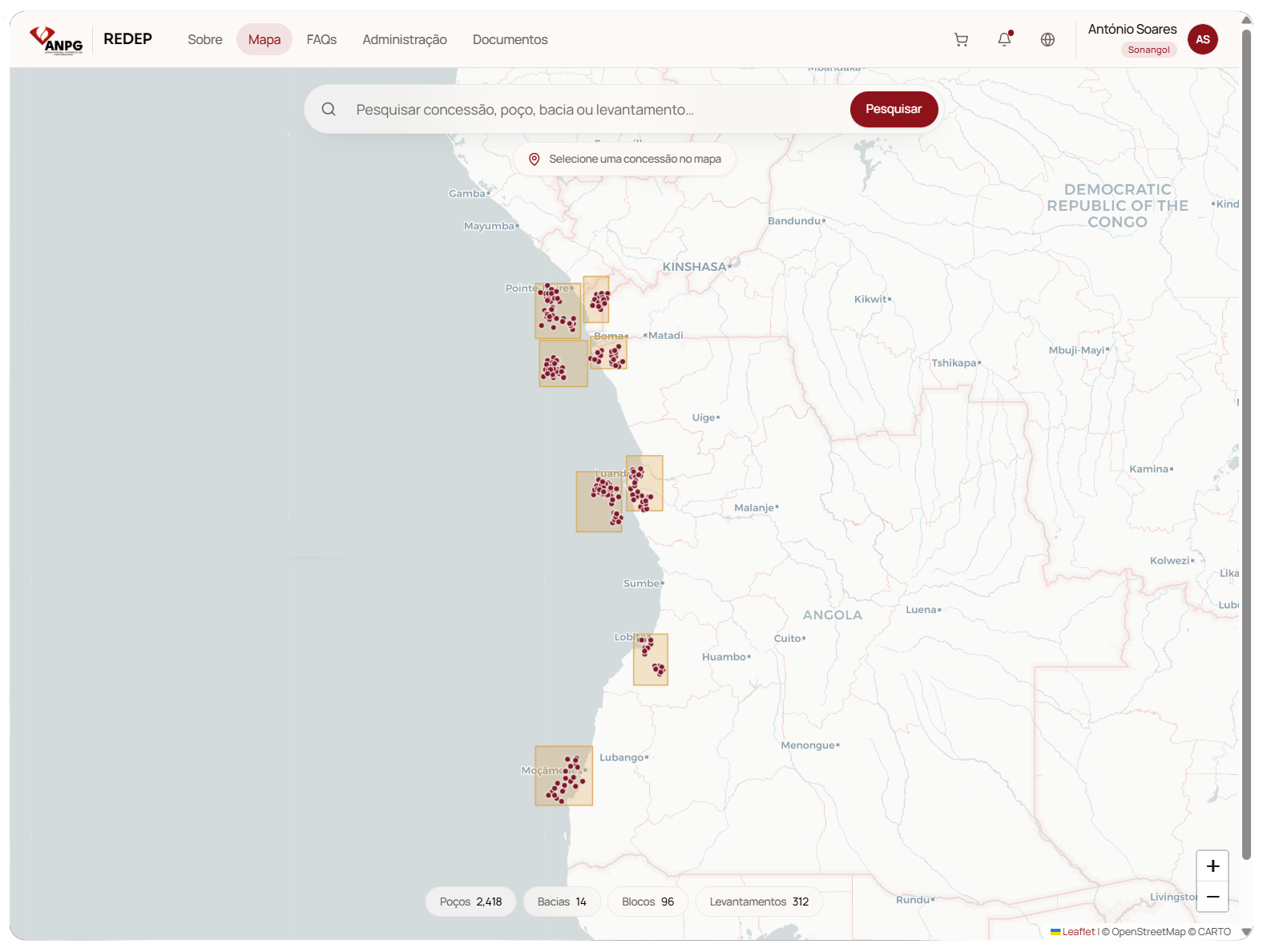Image resolution: width=1267 pixels, height=952 pixels.
Task: Click the Huambo city label
Action: [x=724, y=656]
